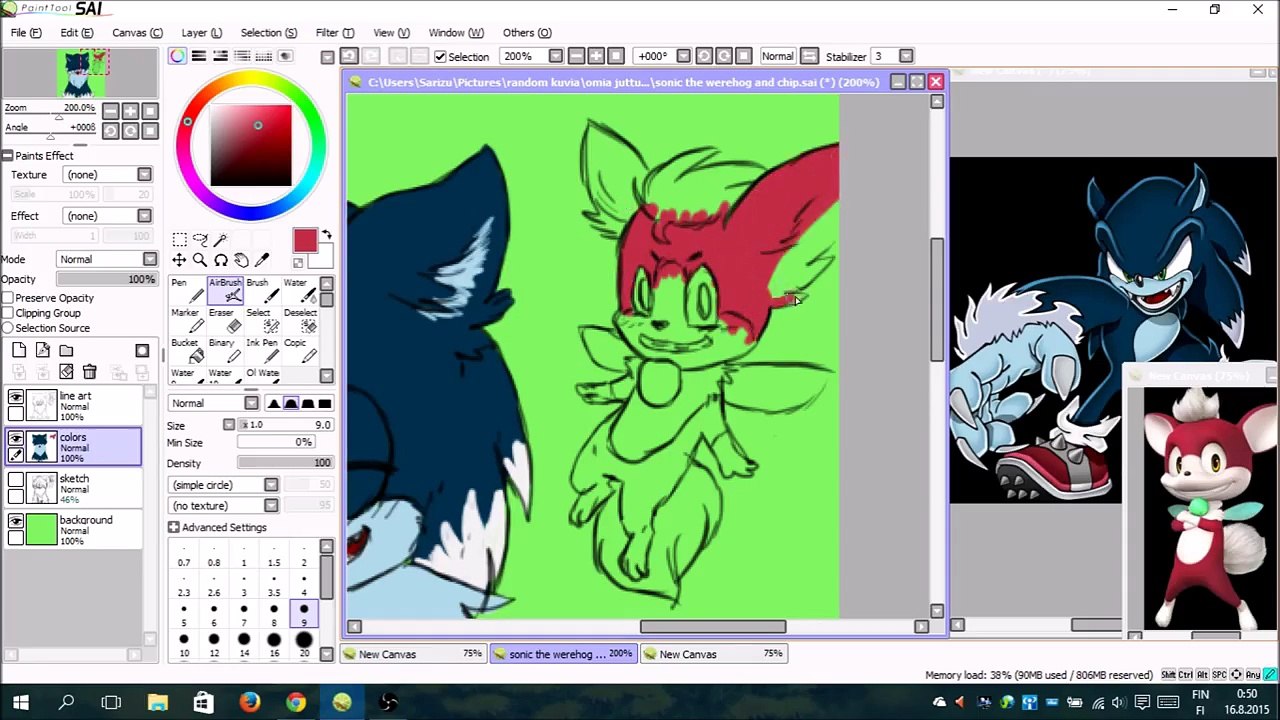Pick the magic wand tool
Screen dimensions: 1280x720
(x=221, y=239)
